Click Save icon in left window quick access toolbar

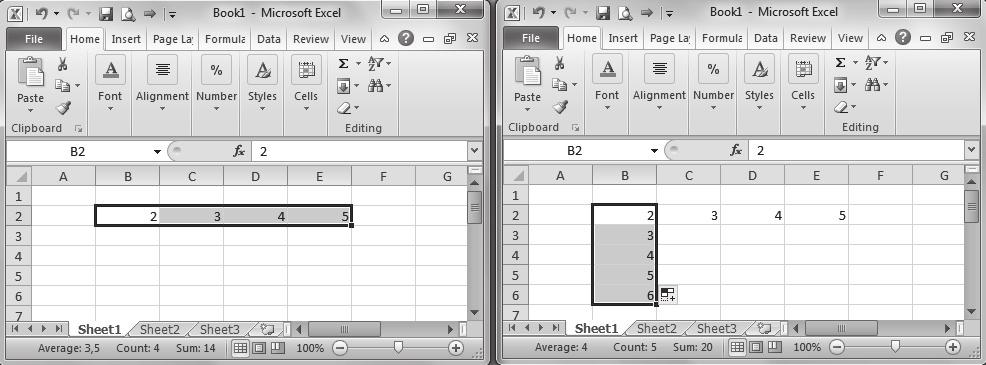coord(106,13)
